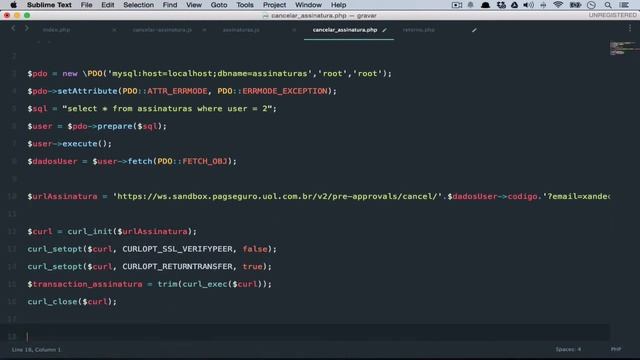Click the clock icon in the menu bar
The width and height of the screenshot is (640, 360).
point(591,5)
